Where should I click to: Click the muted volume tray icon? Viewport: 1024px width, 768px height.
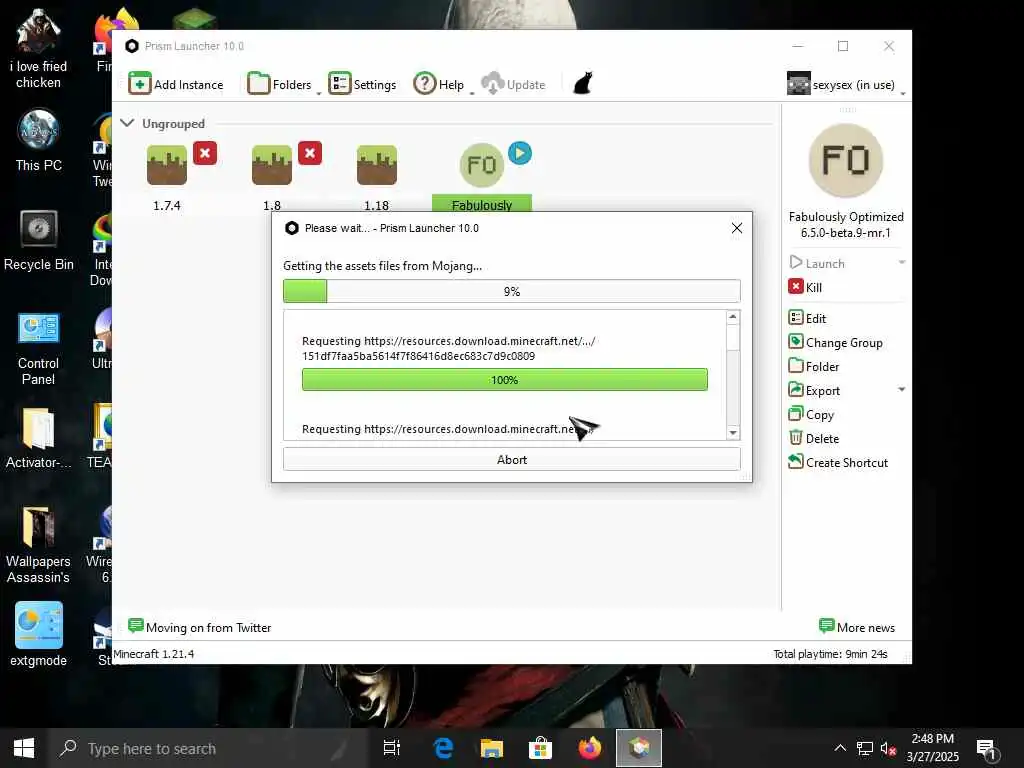(x=888, y=748)
